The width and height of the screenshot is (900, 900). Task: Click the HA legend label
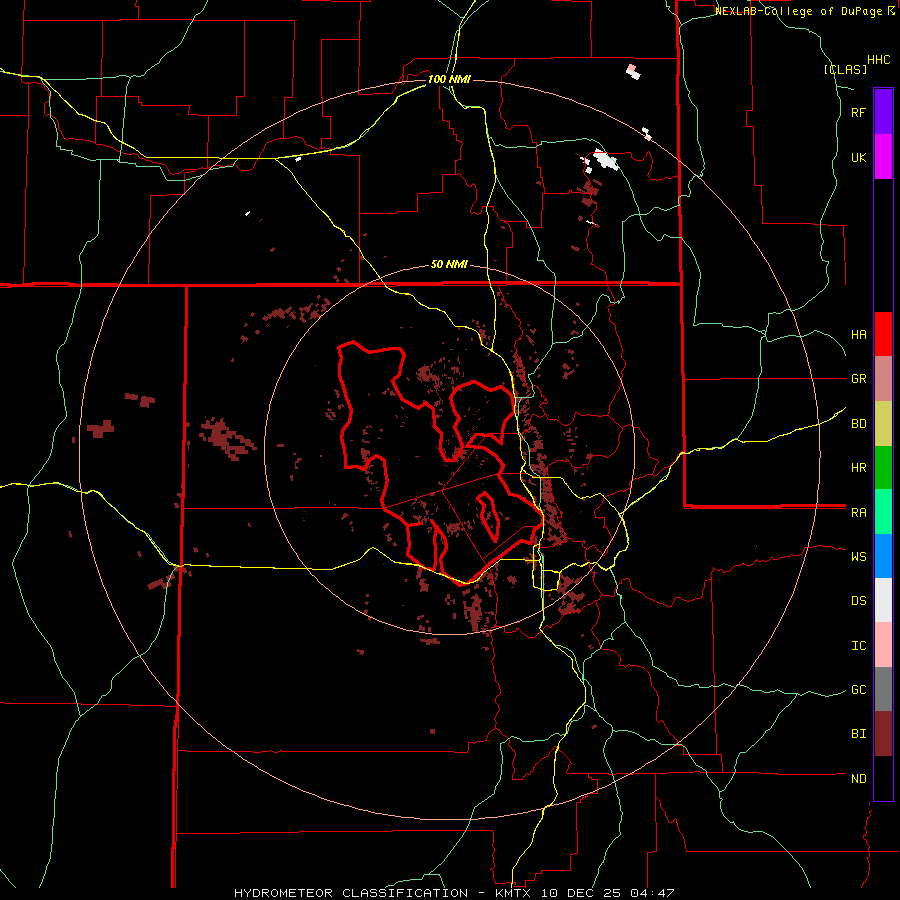pos(859,335)
